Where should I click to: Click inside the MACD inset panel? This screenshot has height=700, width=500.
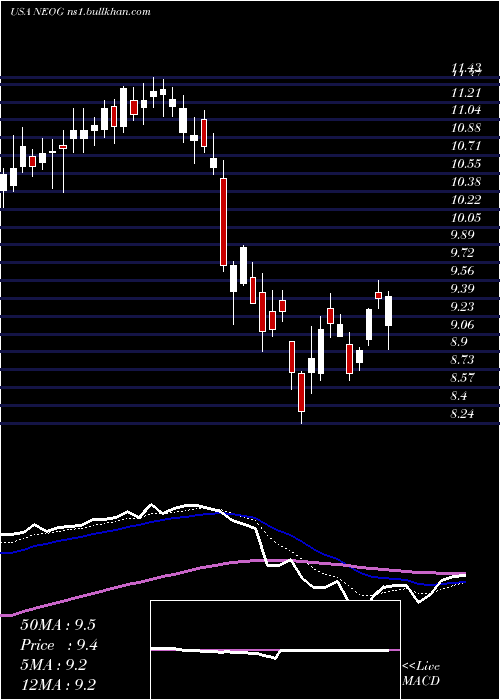pyautogui.click(x=275, y=650)
